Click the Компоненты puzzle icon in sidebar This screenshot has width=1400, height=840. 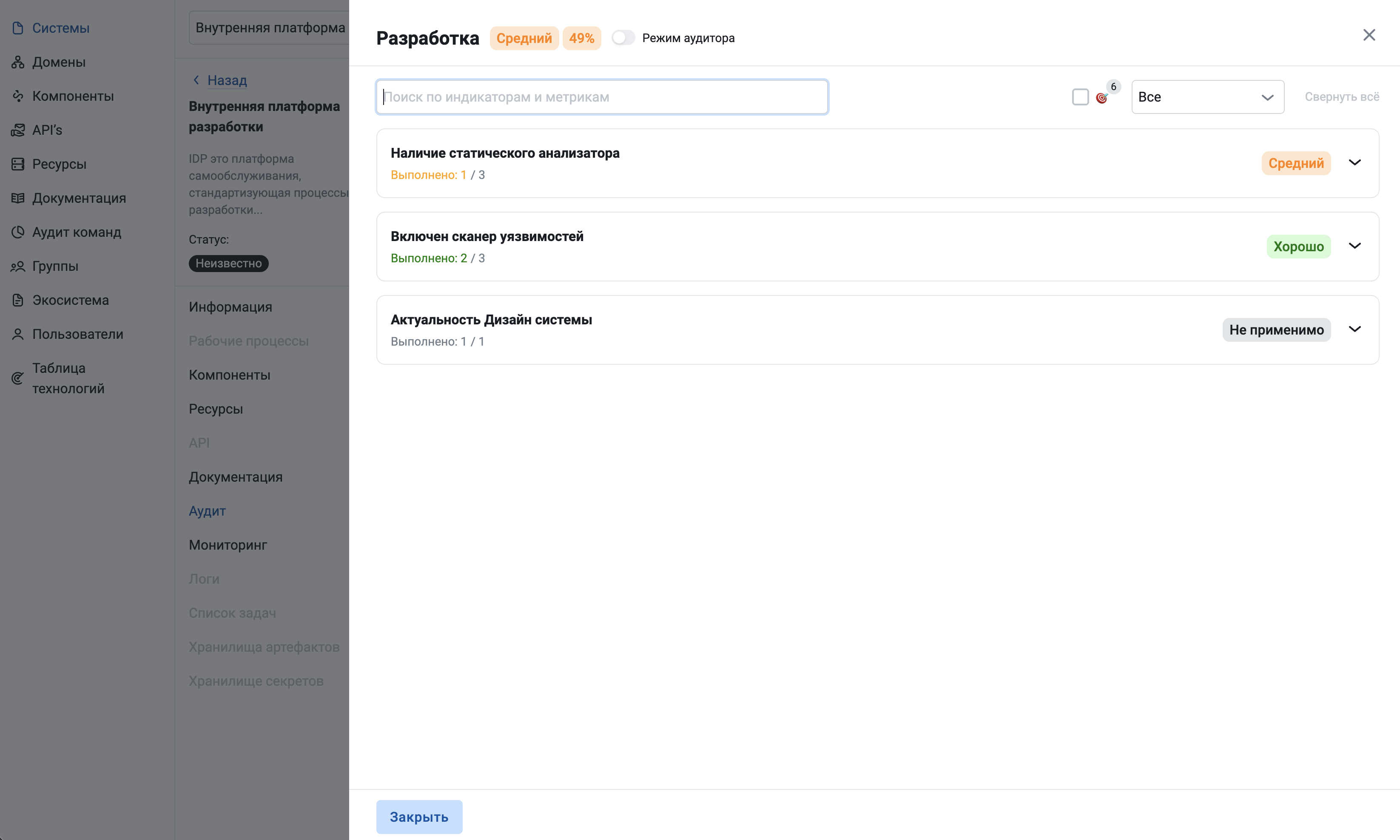17,96
